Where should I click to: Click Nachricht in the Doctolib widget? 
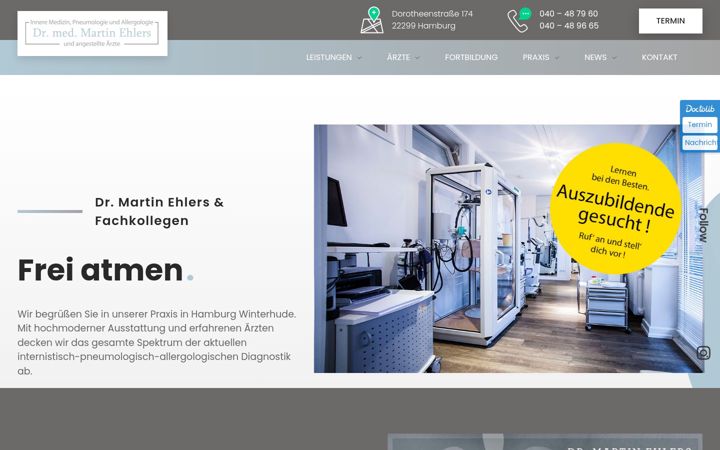(700, 143)
